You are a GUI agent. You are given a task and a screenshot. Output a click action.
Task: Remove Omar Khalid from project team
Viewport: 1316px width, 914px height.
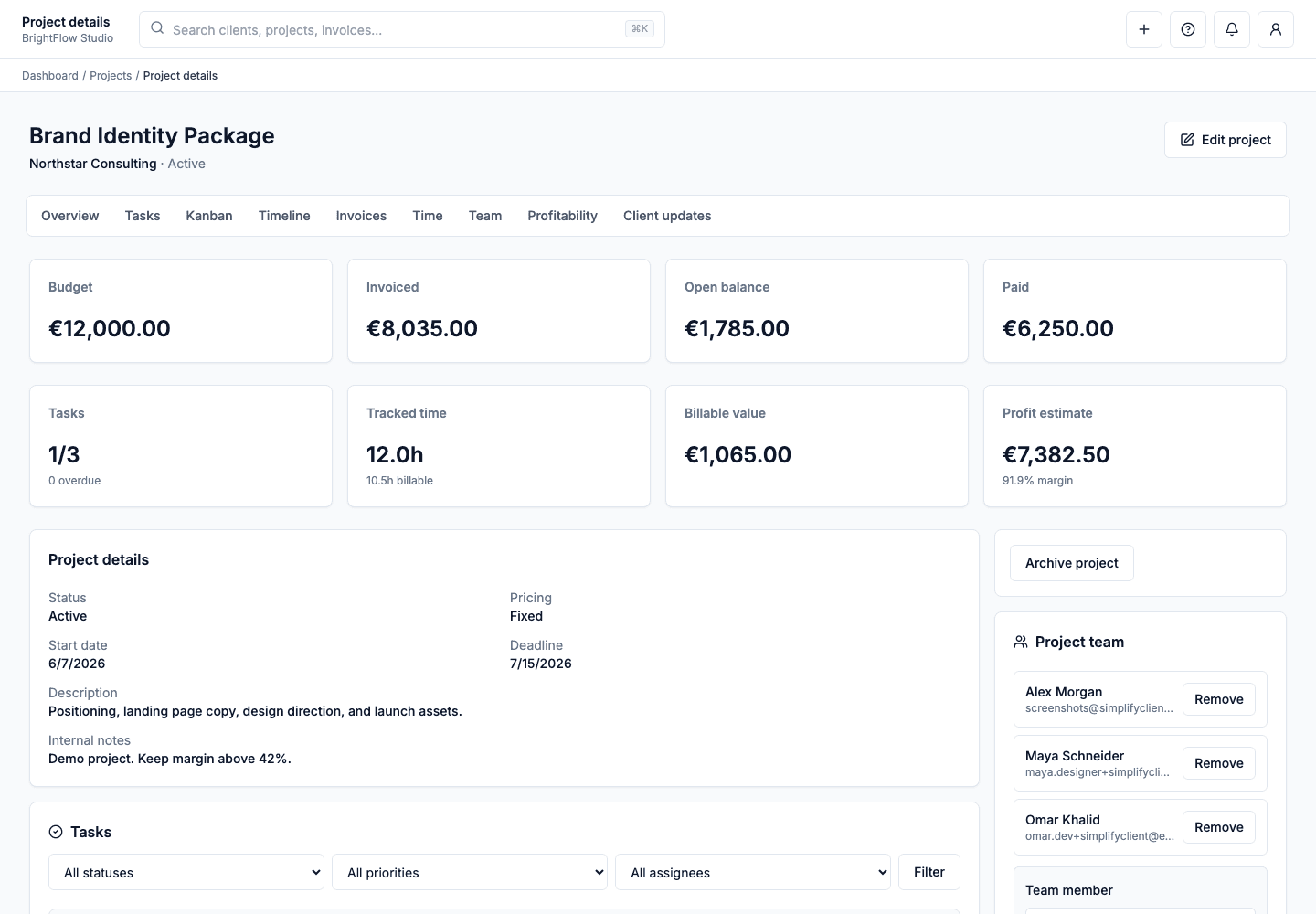[1219, 827]
